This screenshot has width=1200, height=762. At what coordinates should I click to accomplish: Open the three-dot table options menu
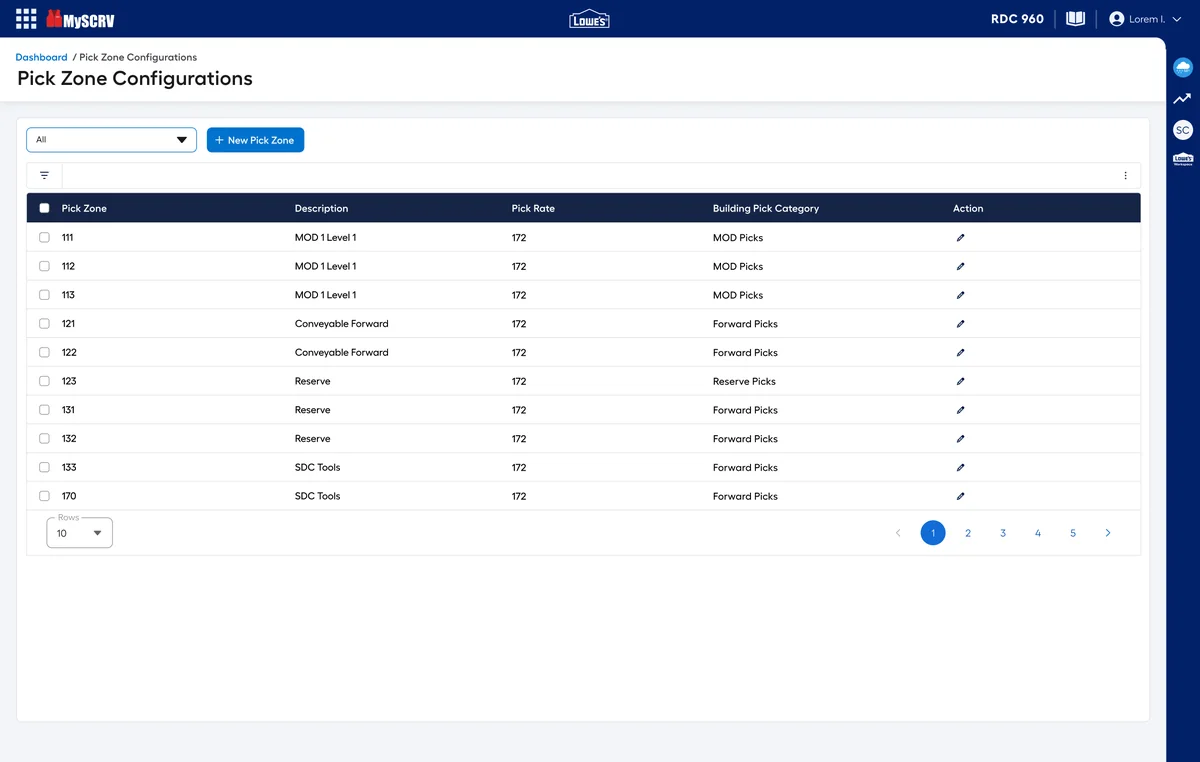pos(1125,175)
